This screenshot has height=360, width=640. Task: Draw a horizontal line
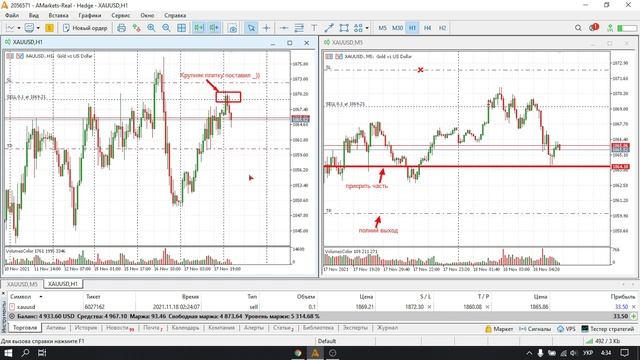click(x=284, y=28)
